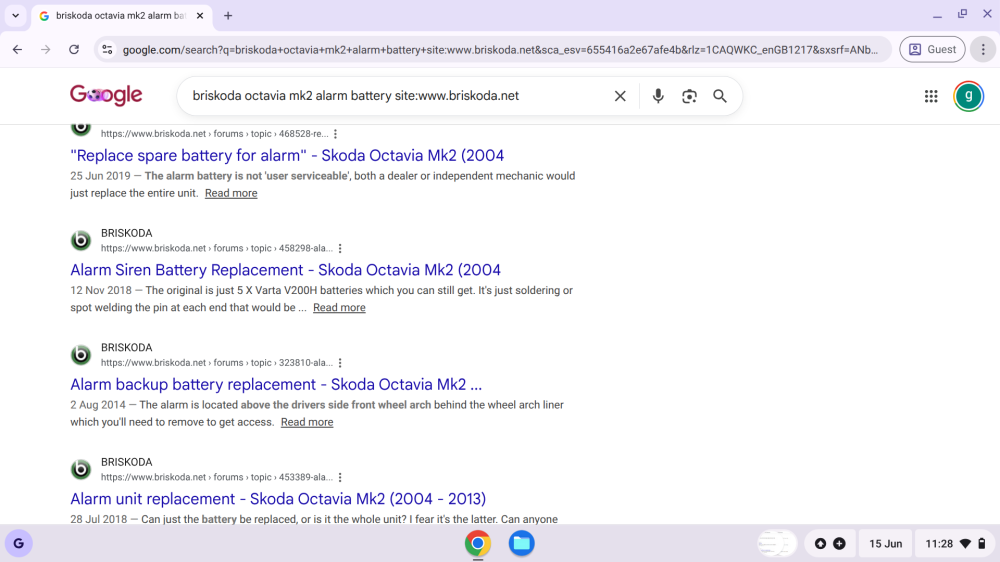Image resolution: width=1000 pixels, height=562 pixels.
Task: Click the 323810-ala breadcrumb URL
Action: (x=217, y=363)
